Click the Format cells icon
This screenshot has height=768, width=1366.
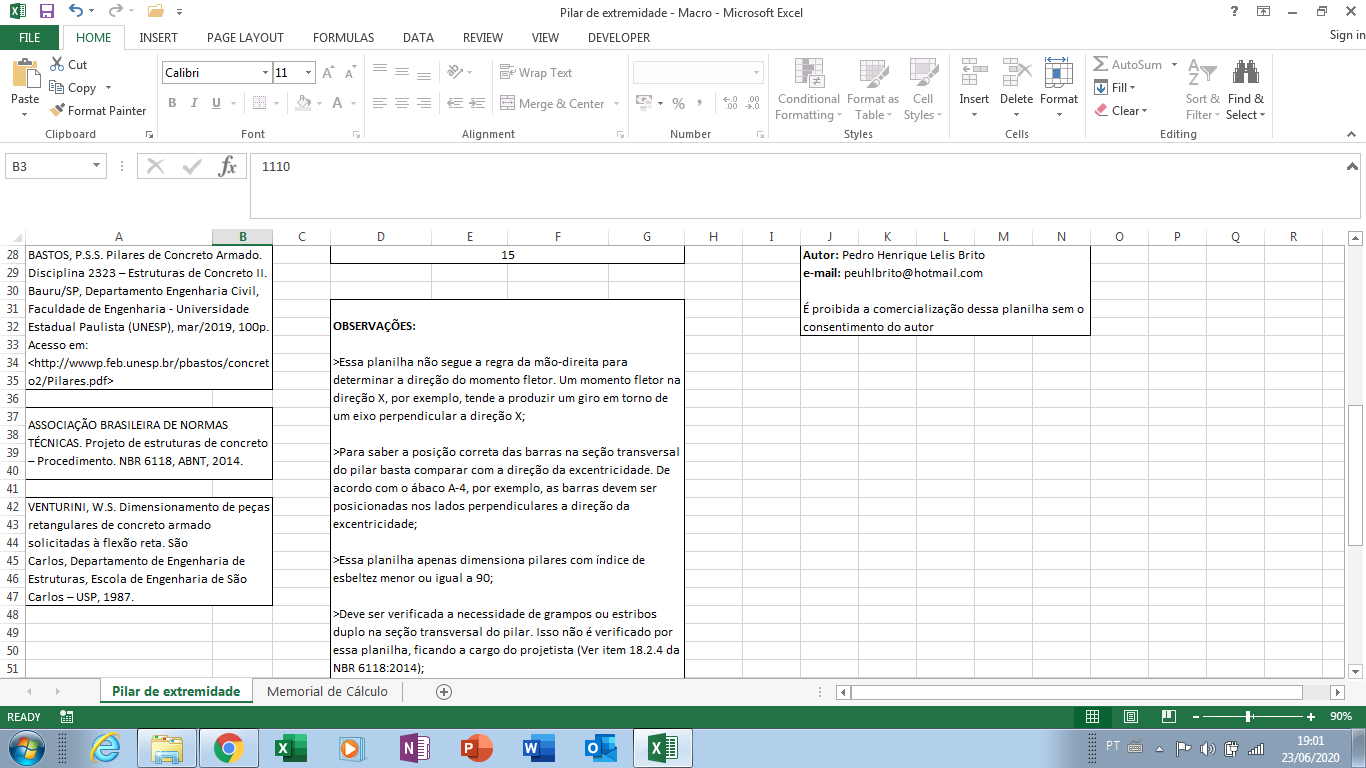click(x=1058, y=74)
